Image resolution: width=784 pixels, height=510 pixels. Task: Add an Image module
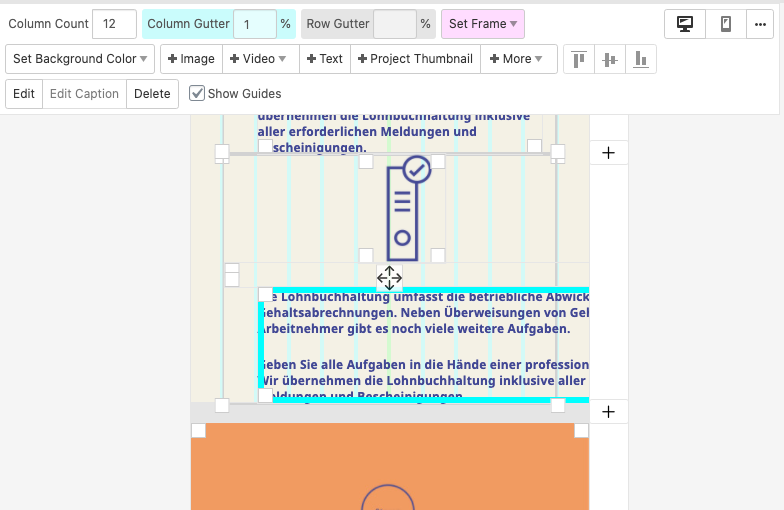[191, 59]
